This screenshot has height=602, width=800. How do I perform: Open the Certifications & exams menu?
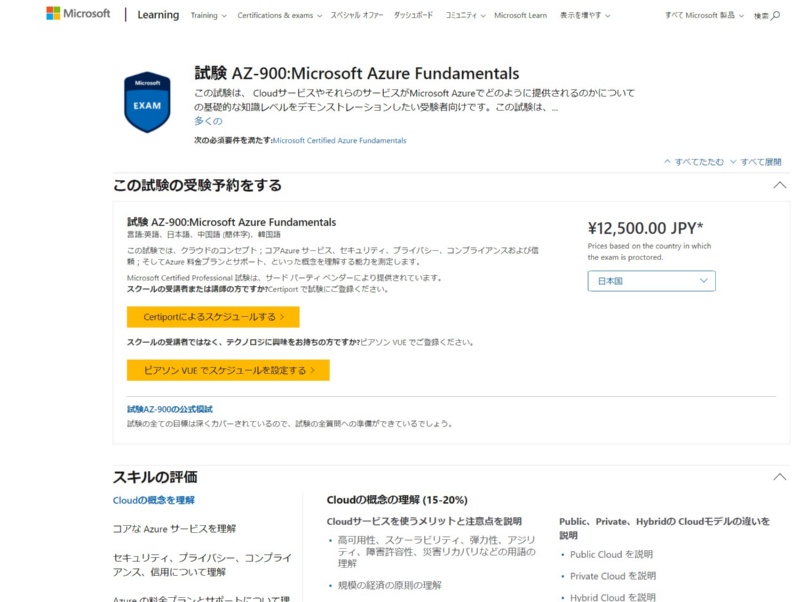pos(281,16)
